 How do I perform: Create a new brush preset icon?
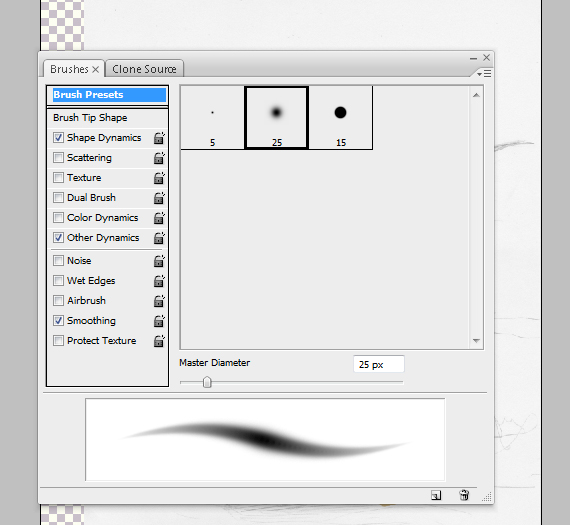436,495
